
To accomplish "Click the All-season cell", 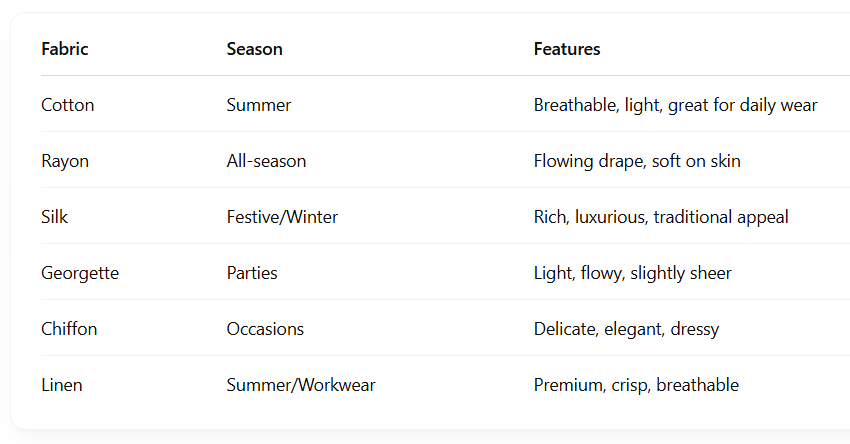I will [x=266, y=161].
